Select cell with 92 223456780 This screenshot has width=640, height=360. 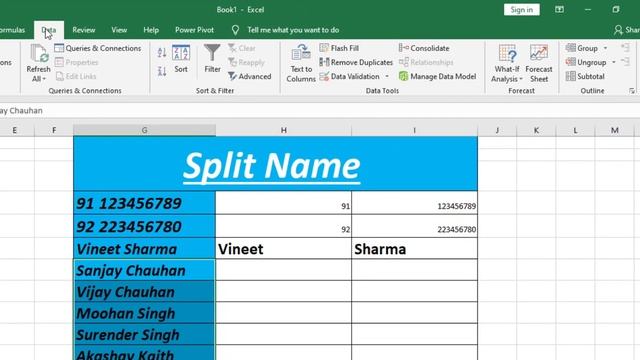coord(144,226)
